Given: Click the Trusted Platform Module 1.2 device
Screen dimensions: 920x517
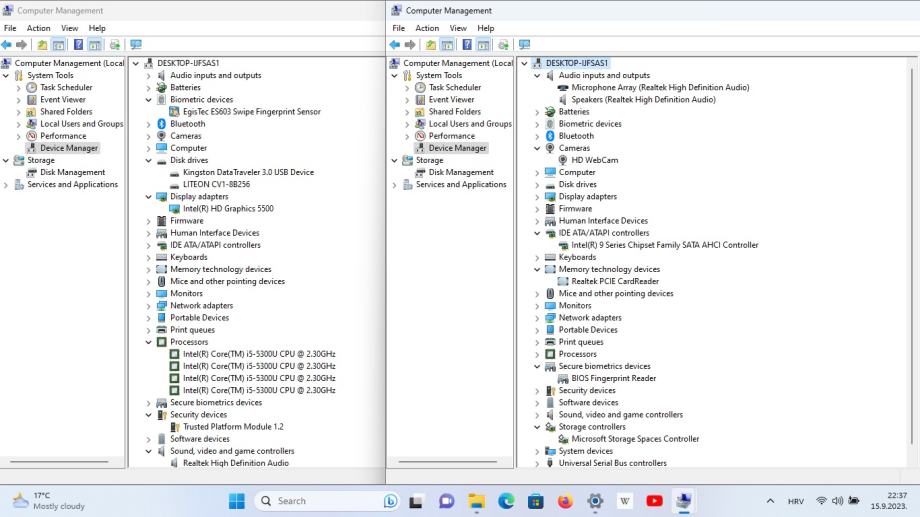Looking at the screenshot, I should (x=233, y=427).
